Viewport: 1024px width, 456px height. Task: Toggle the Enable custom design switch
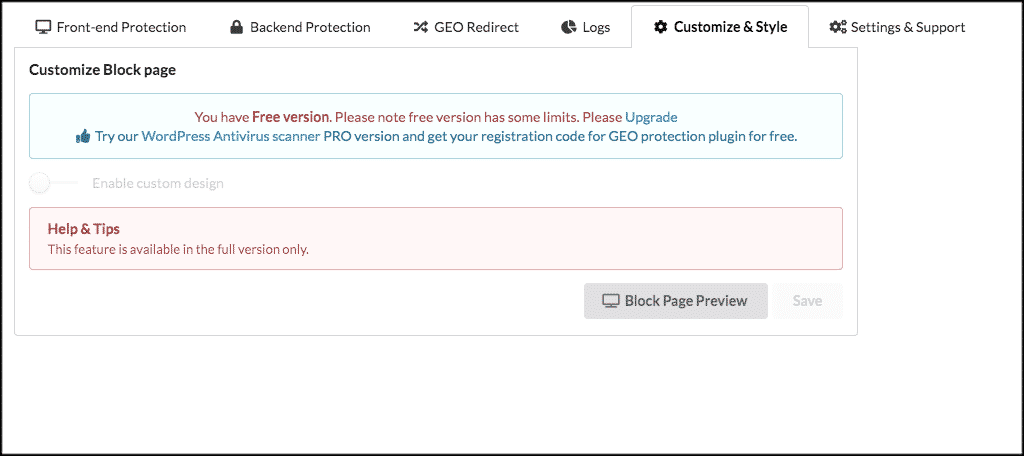click(52, 184)
